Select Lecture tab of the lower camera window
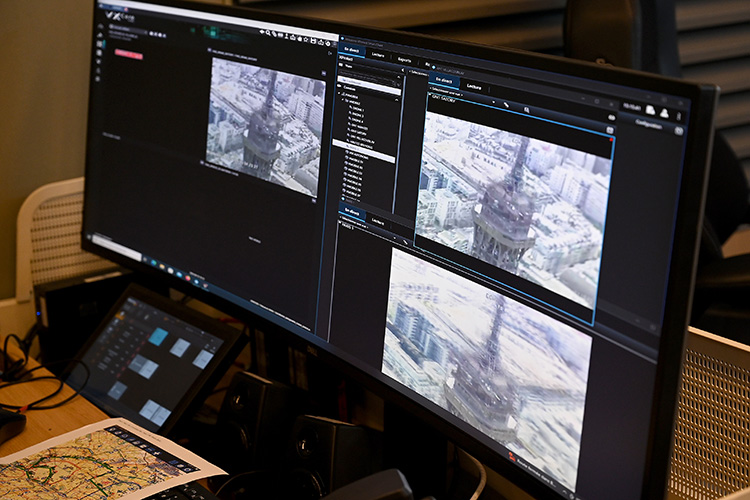This screenshot has width=750, height=500. point(378,222)
